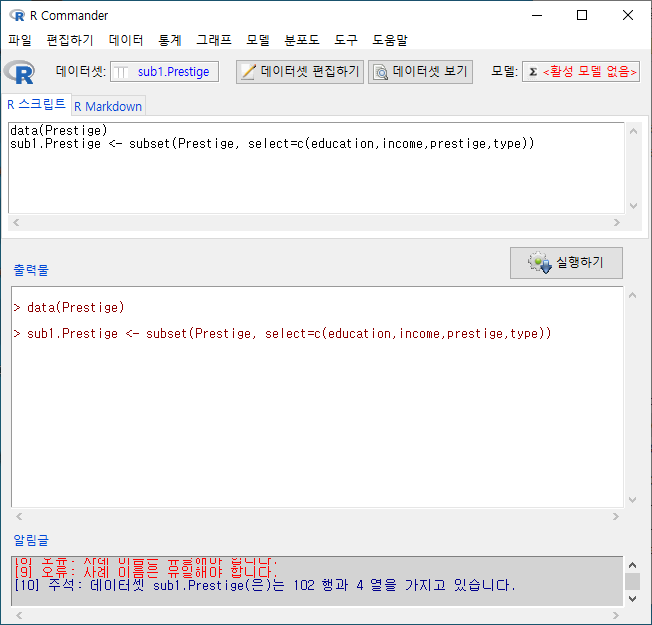This screenshot has height=625, width=652.
Task: Click the 실행하기 submit button
Action: pos(566,263)
